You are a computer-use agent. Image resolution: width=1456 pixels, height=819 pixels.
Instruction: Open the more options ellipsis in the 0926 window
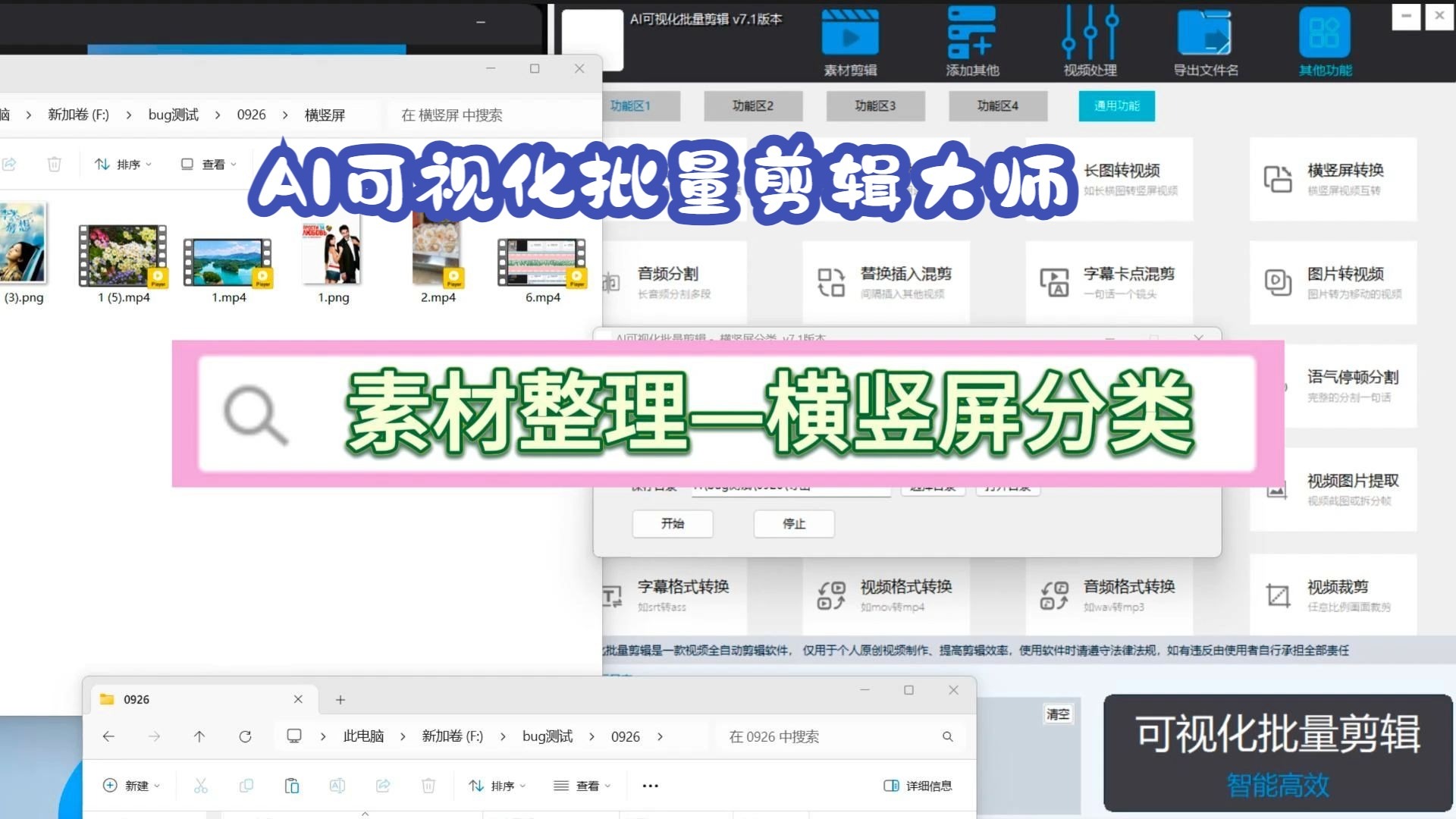650,786
